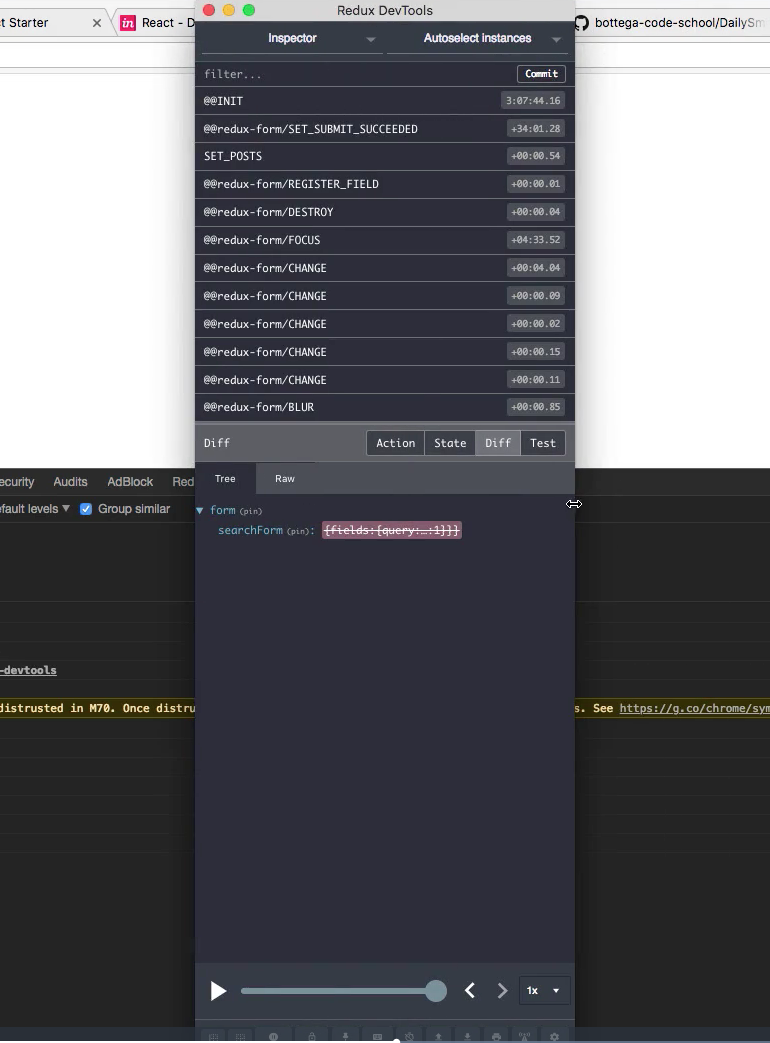Select the redux-form/BLUR action
Image resolution: width=770 pixels, height=1043 pixels.
(x=384, y=406)
